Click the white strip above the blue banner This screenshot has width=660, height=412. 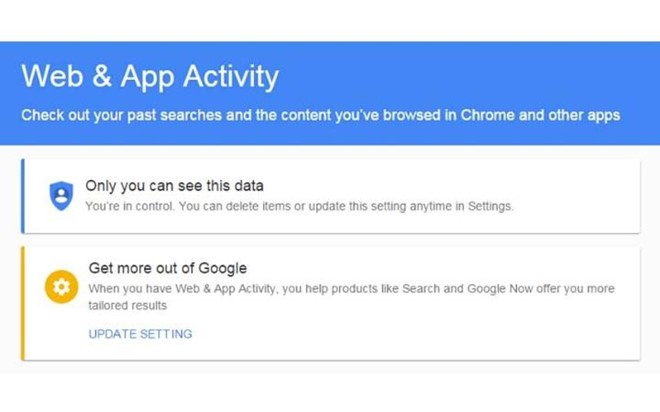tap(330, 20)
